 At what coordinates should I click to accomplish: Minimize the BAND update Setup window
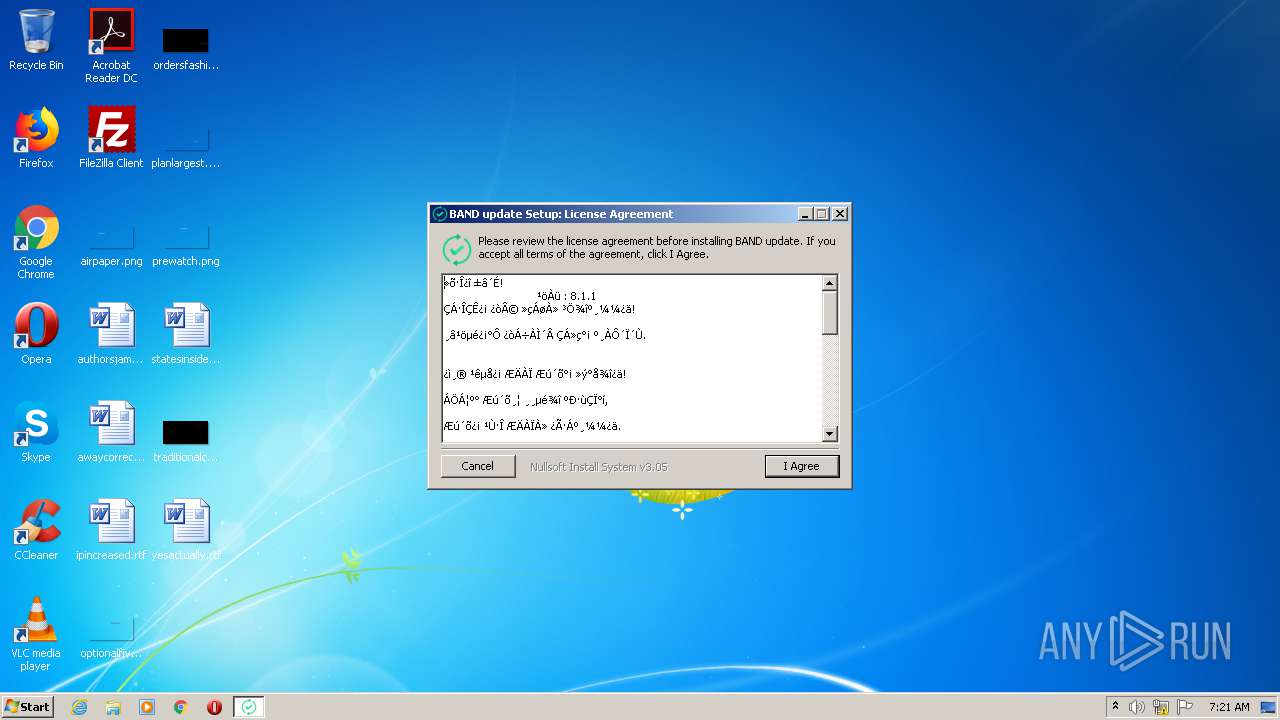(x=805, y=214)
